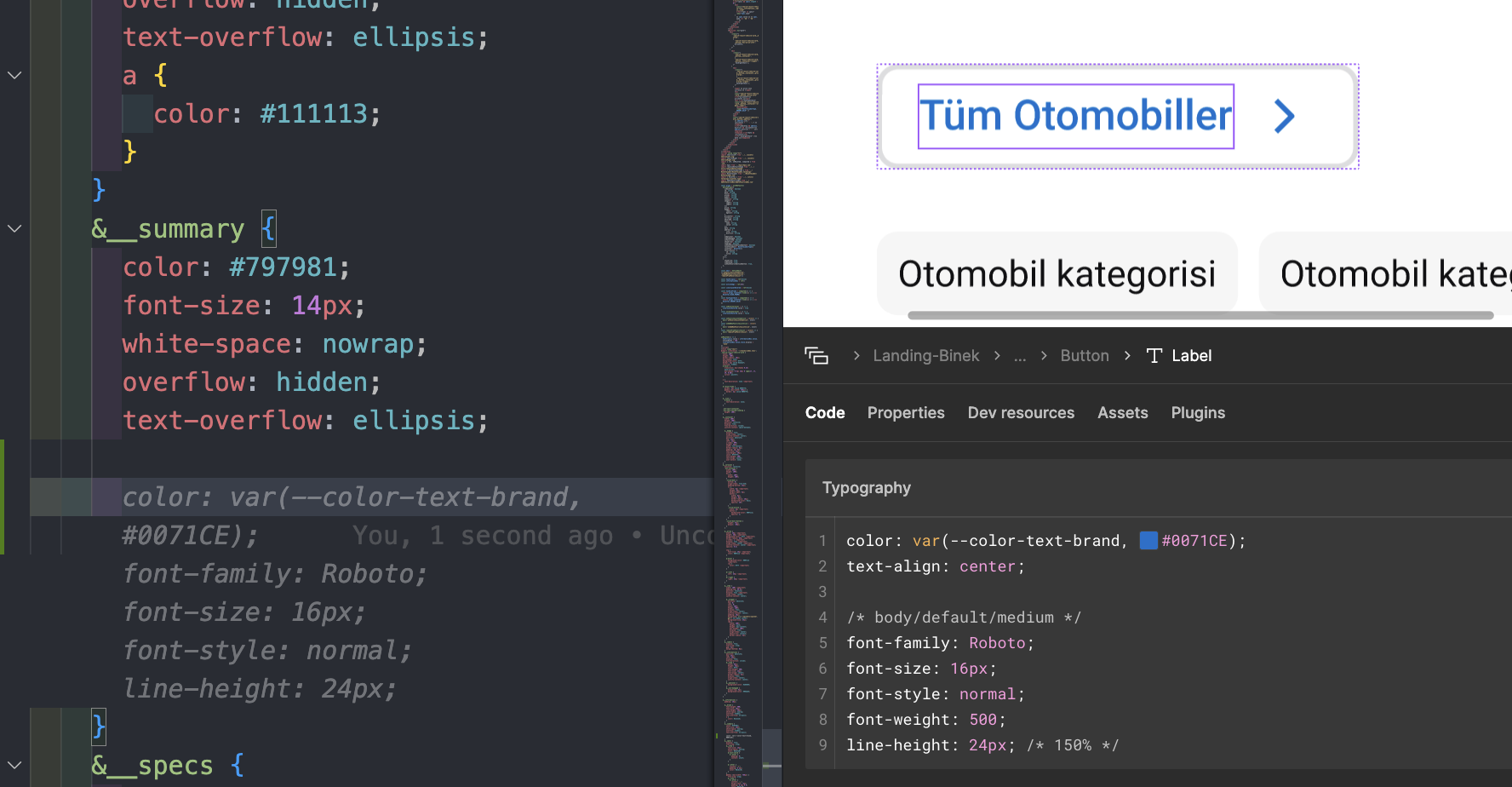Click the '/* body/default/medium */' comment
This screenshot has width=1512, height=787.
coord(964,618)
